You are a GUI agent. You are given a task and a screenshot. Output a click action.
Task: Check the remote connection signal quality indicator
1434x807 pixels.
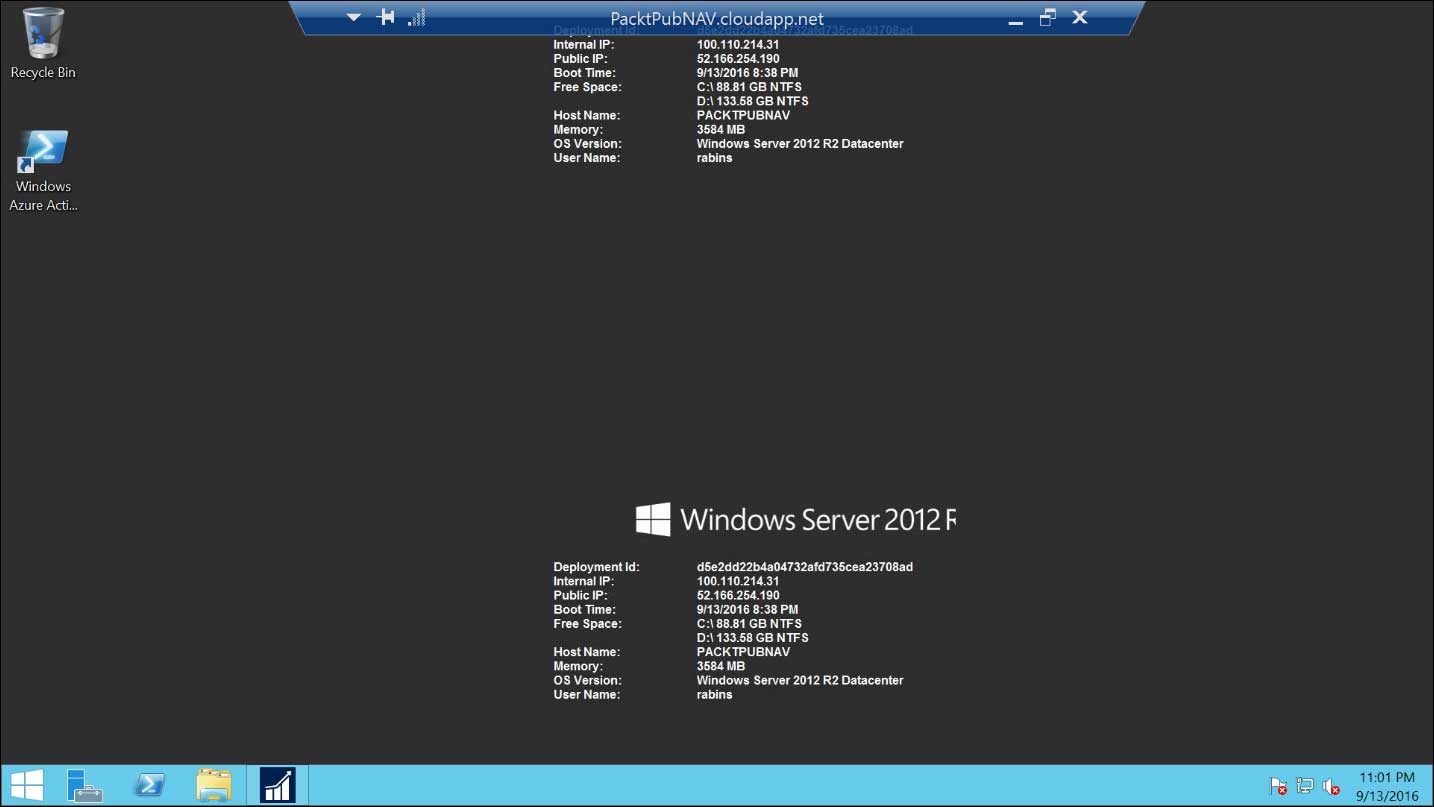(417, 17)
